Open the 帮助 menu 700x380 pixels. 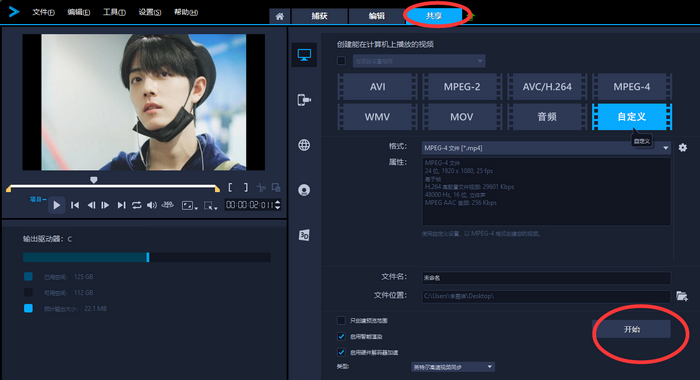[x=186, y=12]
